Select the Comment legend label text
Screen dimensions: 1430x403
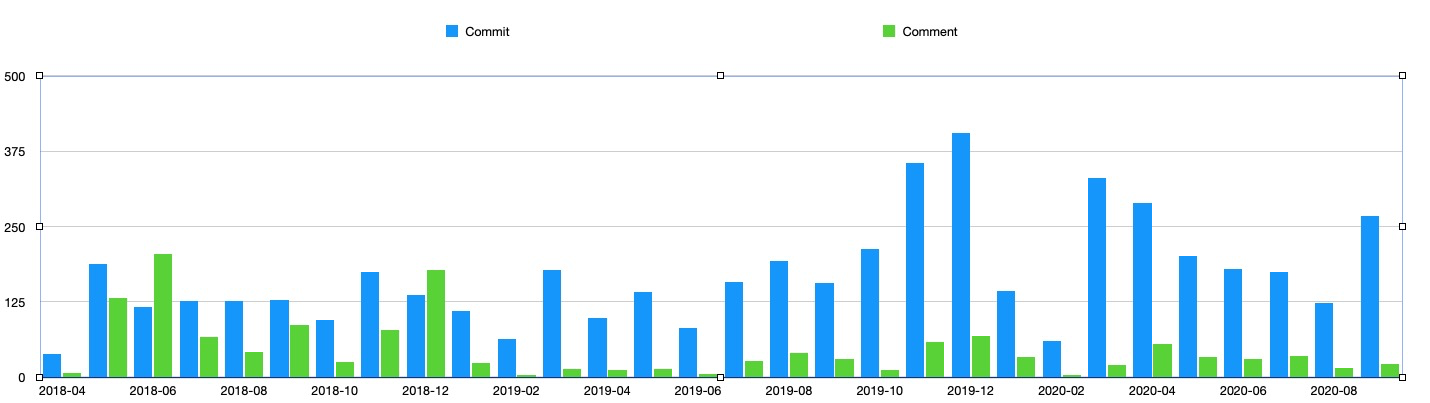[x=929, y=32]
